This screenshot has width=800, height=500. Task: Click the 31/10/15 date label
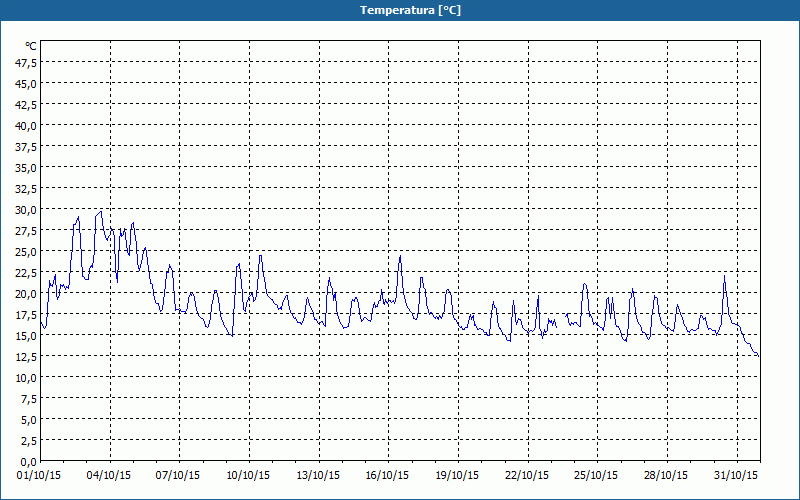(736, 476)
